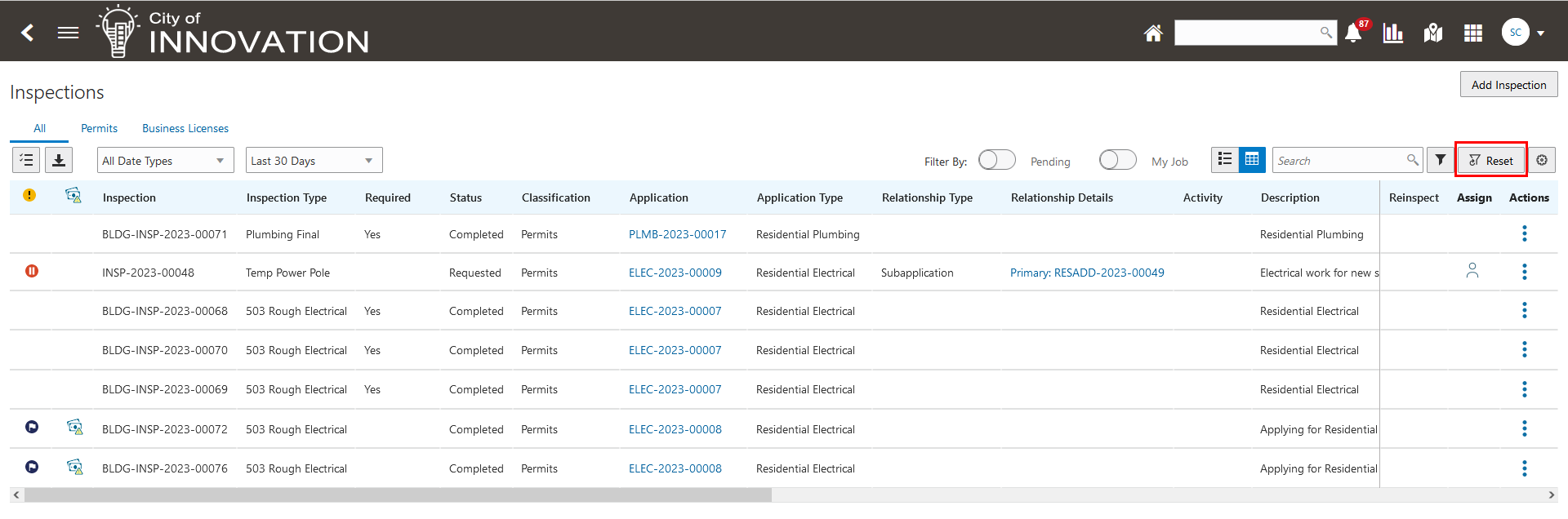Screen dimensions: 1568x519
Task: Open the apps grid icon
Action: click(x=1472, y=33)
